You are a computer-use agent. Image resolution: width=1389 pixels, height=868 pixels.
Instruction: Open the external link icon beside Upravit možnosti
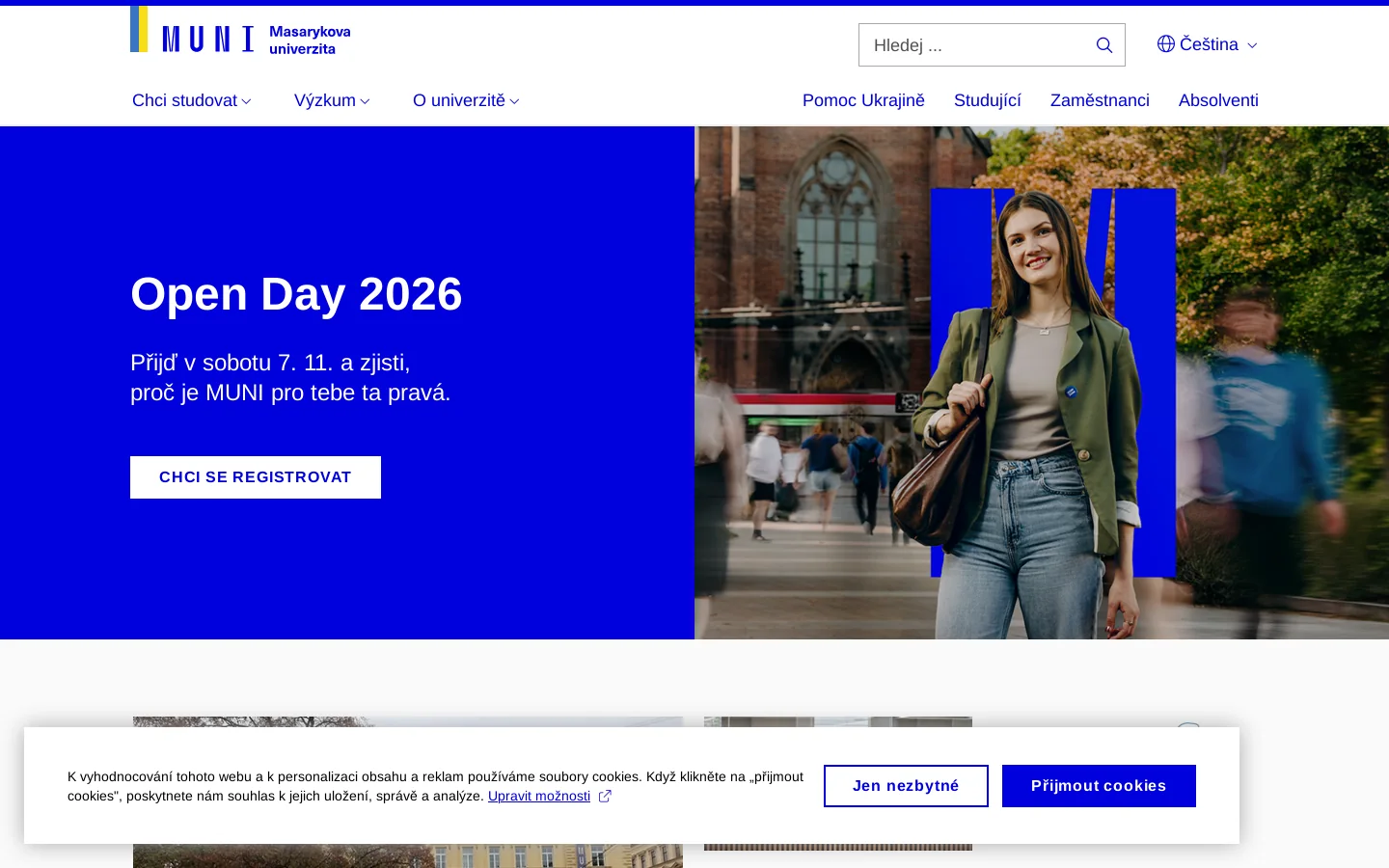[605, 797]
